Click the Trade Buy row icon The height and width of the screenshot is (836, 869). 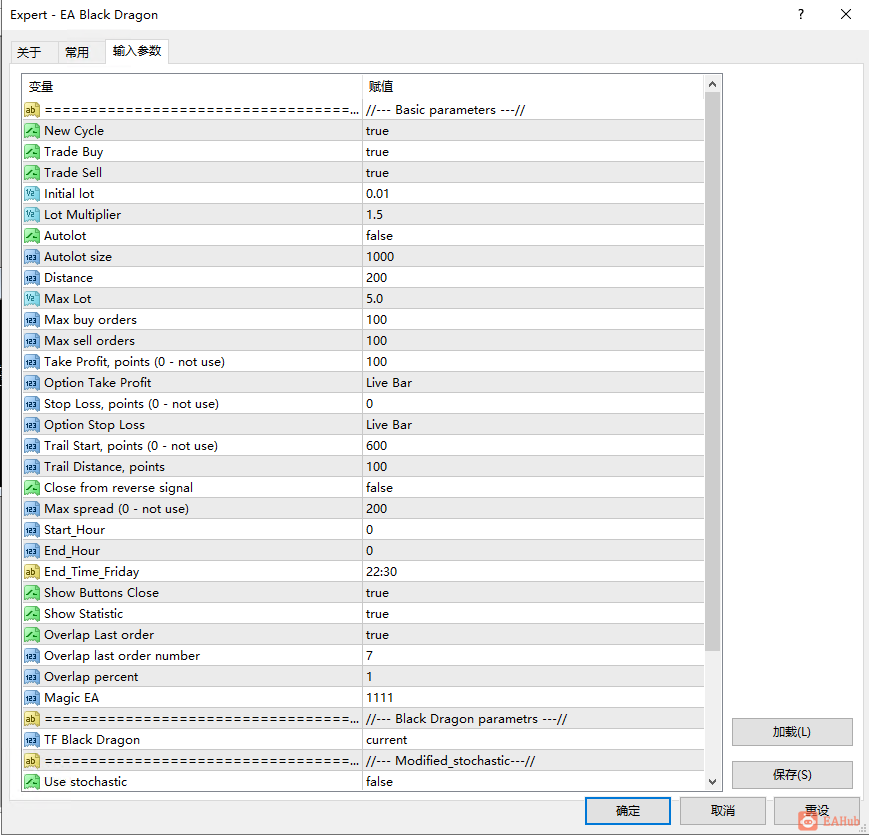(x=32, y=152)
